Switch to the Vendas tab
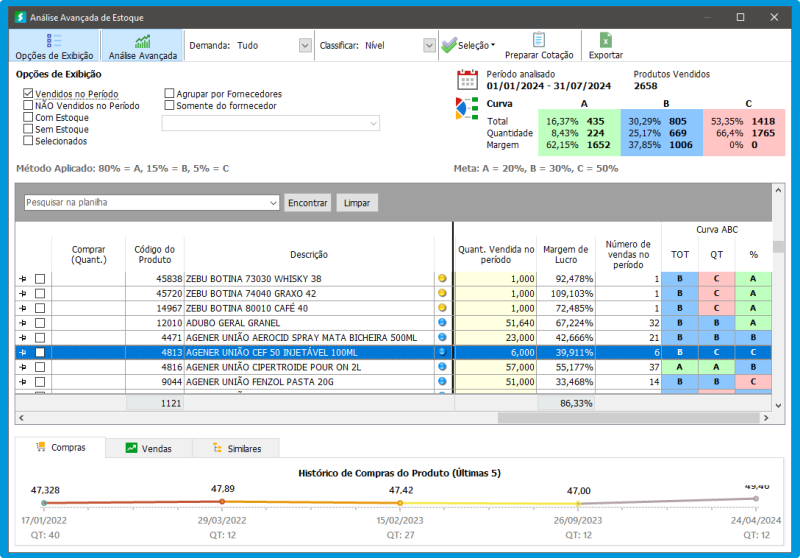The image size is (800, 558). [148, 448]
